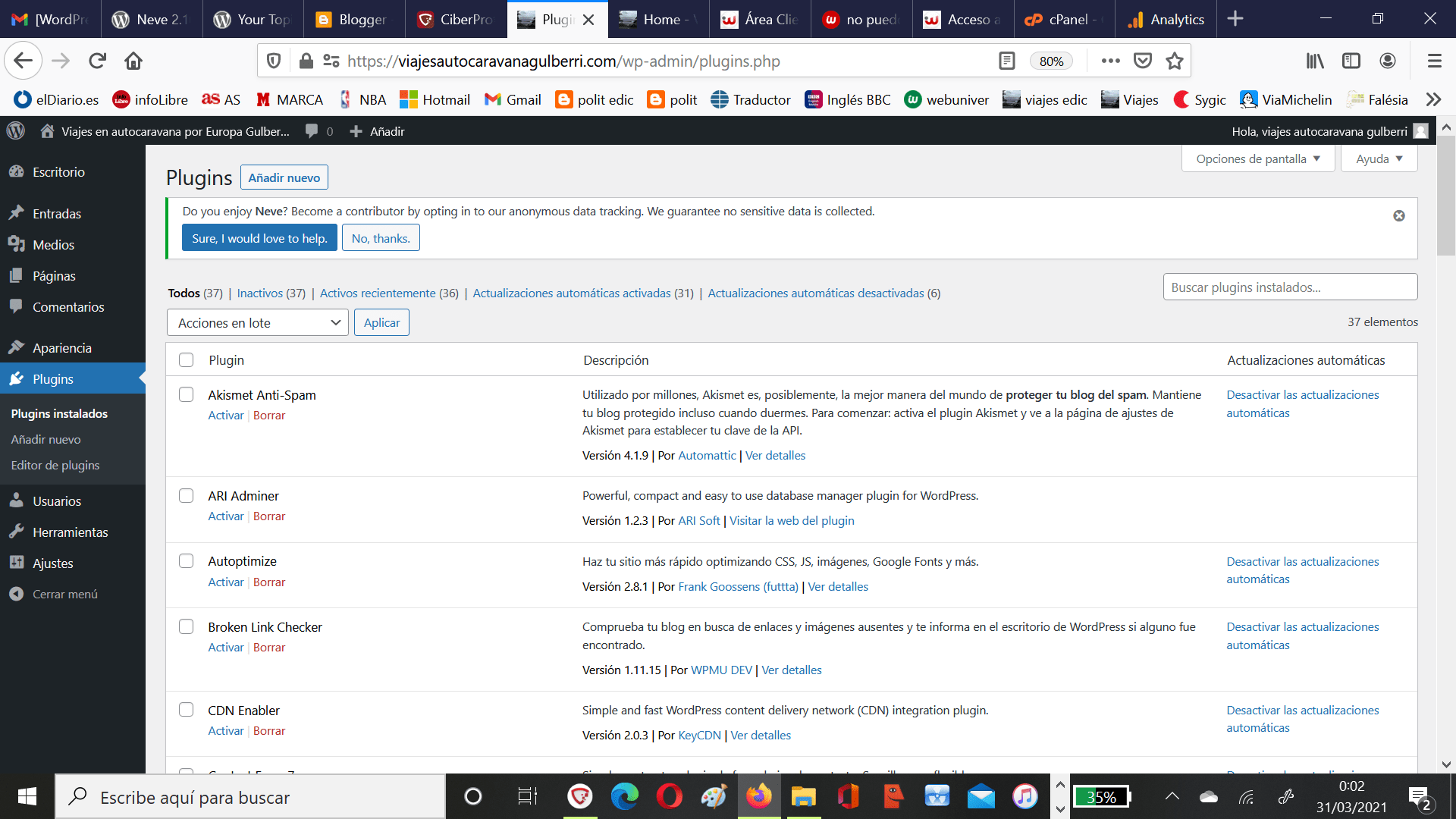This screenshot has height=819, width=1456.
Task: Click Sure, I would love to help
Action: point(259,238)
